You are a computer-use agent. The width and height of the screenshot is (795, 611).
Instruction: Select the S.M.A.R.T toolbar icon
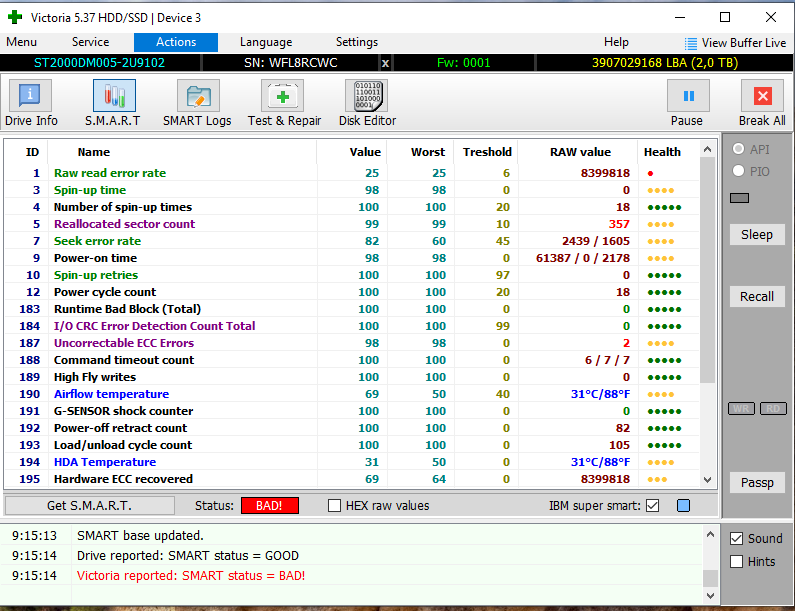[x=113, y=103]
